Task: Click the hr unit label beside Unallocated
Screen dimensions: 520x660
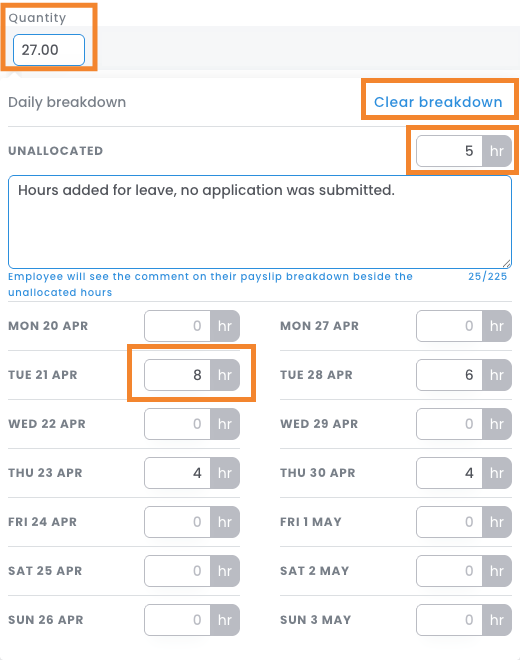Action: click(497, 151)
